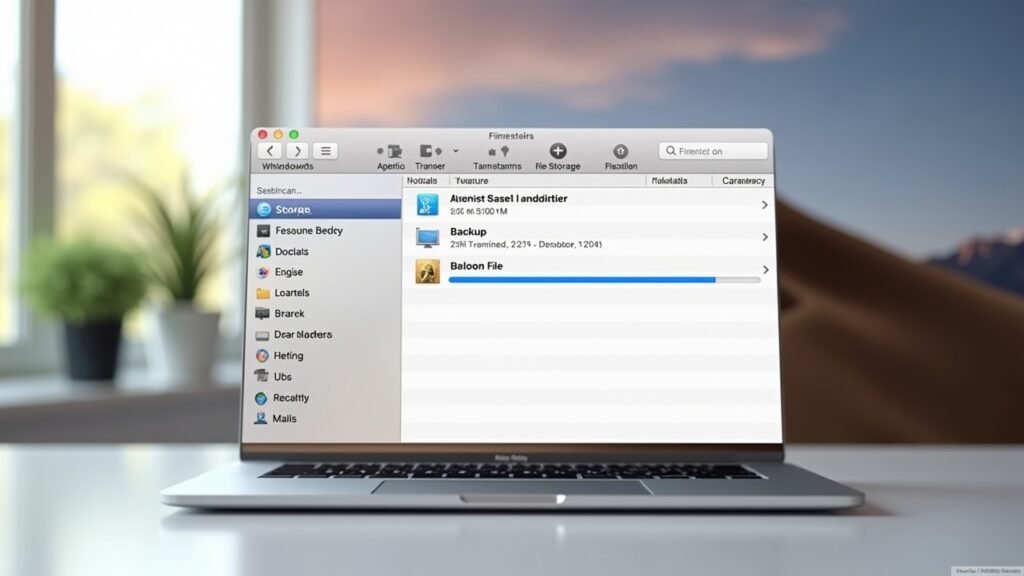This screenshot has height=576, width=1024.
Task: Expand the Baloon File chevron
Action: (765, 270)
